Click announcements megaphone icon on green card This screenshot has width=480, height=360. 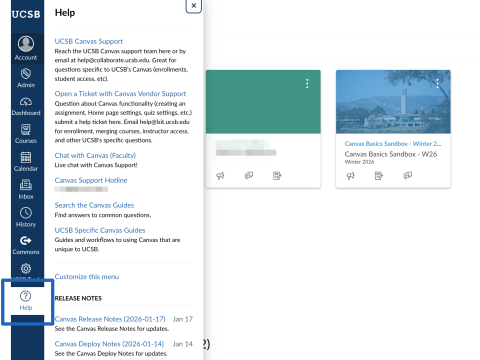[x=220, y=175]
